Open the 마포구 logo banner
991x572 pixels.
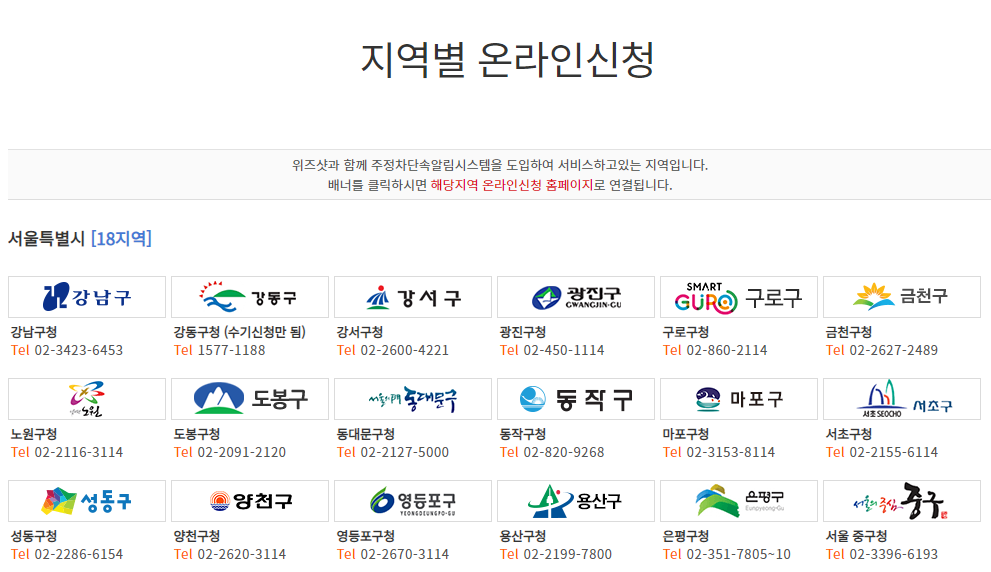pos(739,399)
